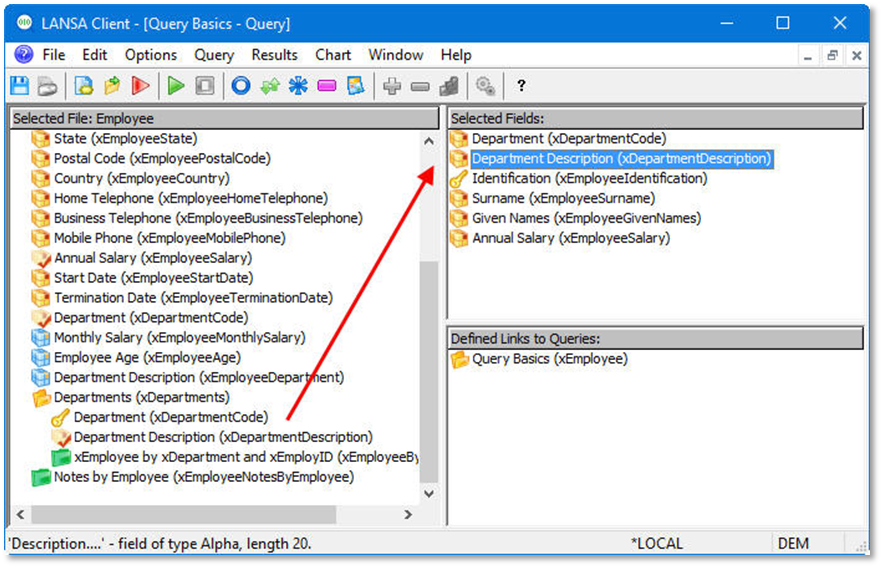Viewport: 882px width, 567px height.
Task: Select Mobile Phone (xEmployeeMobilePhone) field
Action: pos(170,238)
